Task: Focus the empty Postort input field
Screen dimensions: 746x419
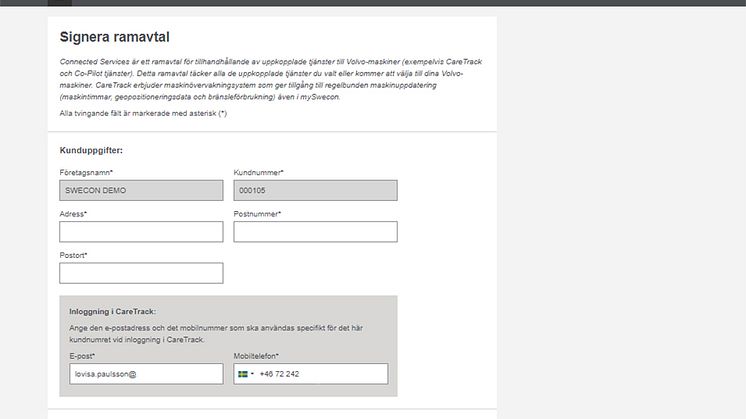Action: point(141,273)
